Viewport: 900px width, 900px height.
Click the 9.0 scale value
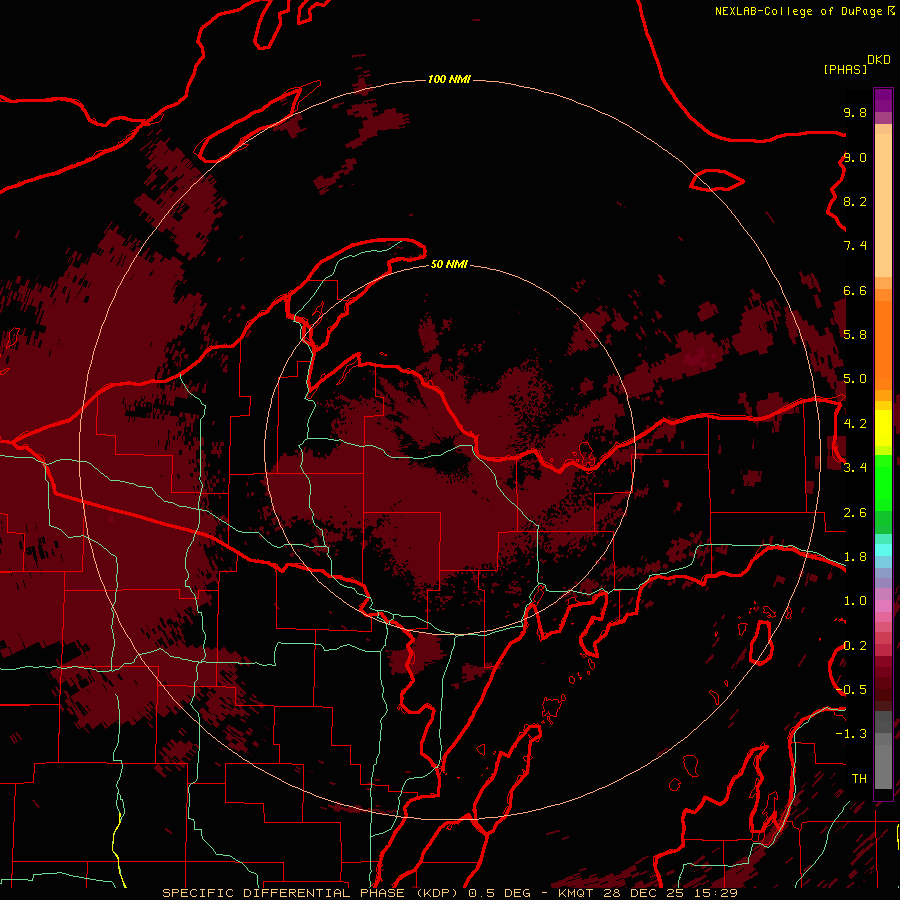855,157
